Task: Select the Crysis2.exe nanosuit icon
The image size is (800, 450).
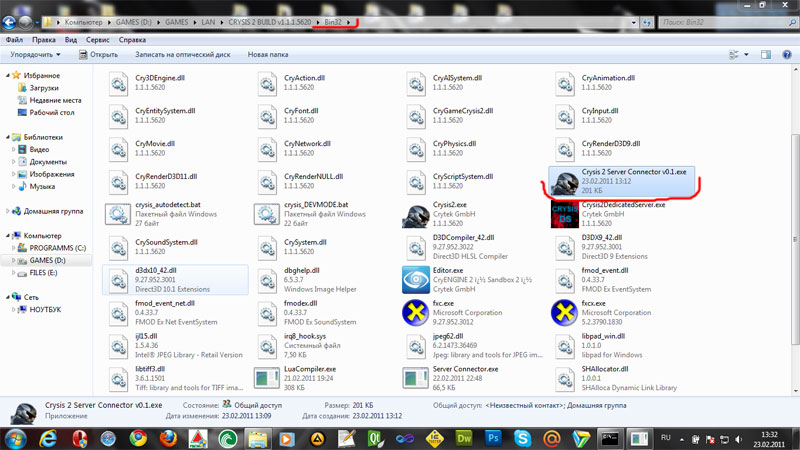Action: pos(416,214)
